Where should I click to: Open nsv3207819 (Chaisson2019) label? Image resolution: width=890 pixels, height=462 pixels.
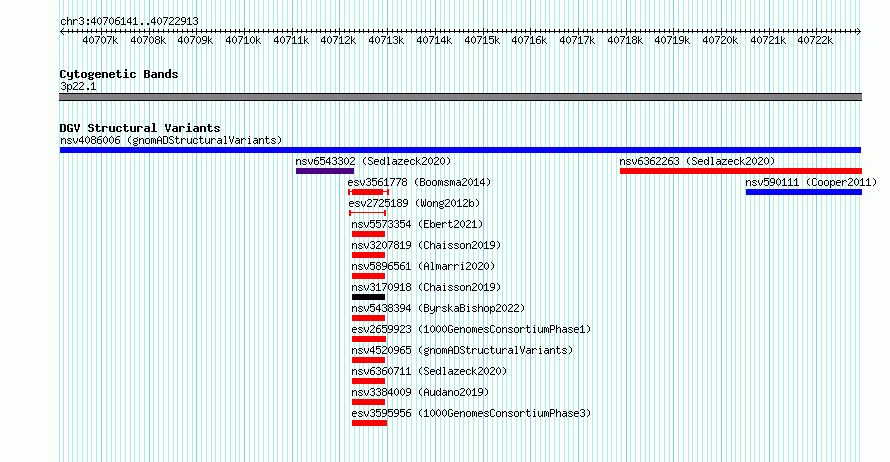point(426,245)
